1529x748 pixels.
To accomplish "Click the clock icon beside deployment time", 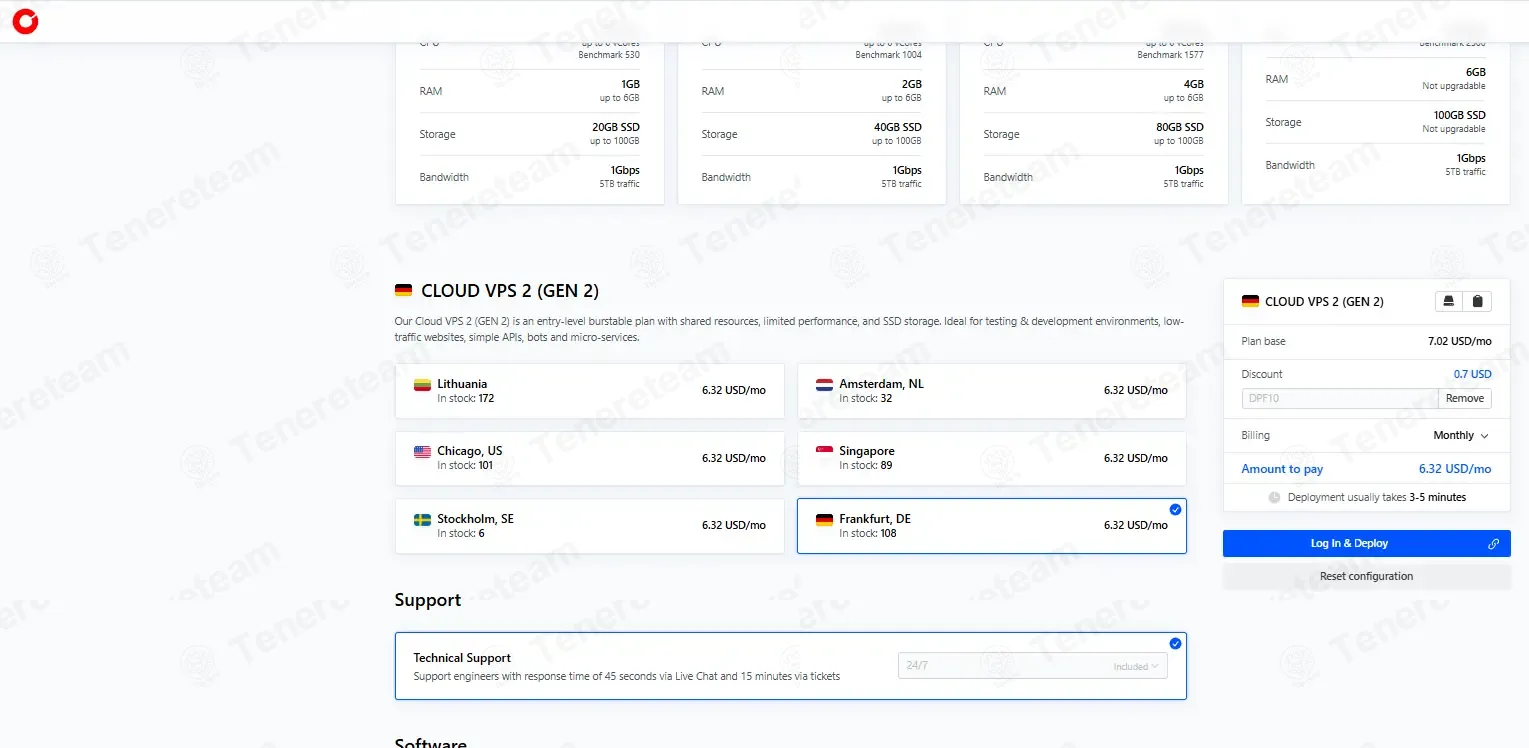I will pos(1274,497).
